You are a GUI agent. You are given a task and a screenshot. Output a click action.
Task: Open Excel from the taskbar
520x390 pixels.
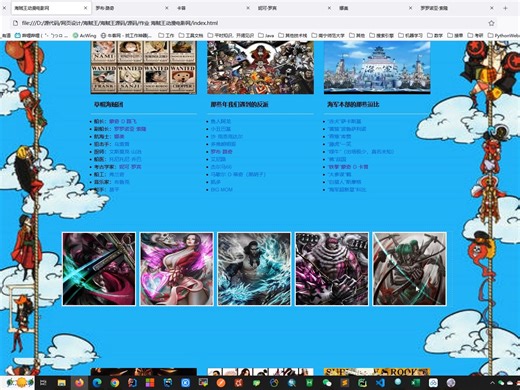pyautogui.click(x=415, y=382)
